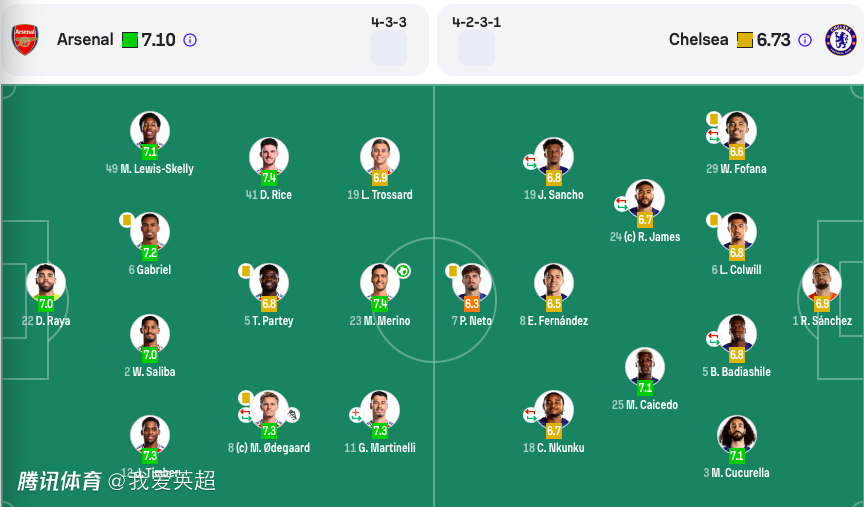
Task: Click Arsenal's green 7.10 rating square
Action: (x=130, y=40)
